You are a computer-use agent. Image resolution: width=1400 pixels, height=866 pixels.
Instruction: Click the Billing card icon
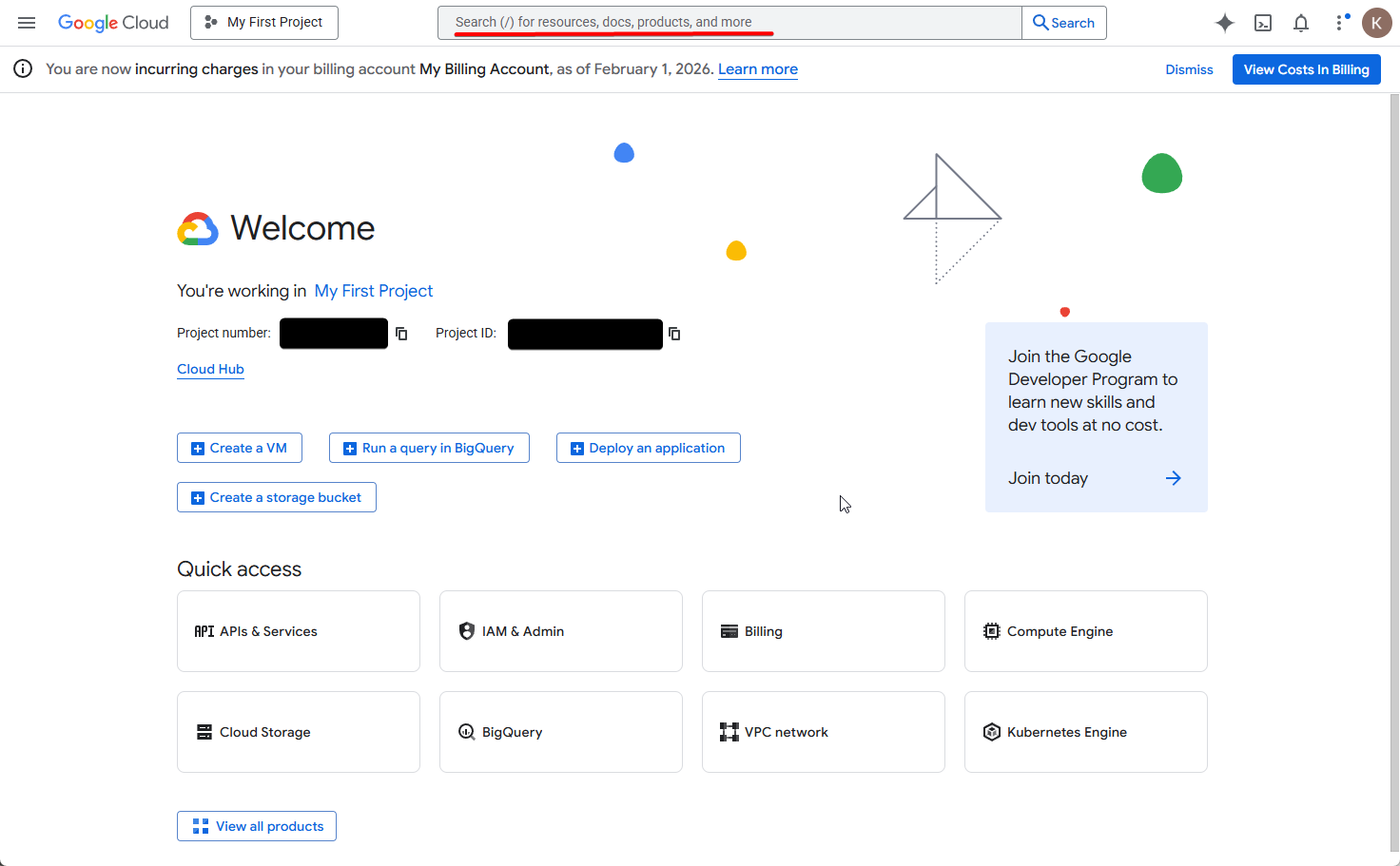tap(729, 631)
